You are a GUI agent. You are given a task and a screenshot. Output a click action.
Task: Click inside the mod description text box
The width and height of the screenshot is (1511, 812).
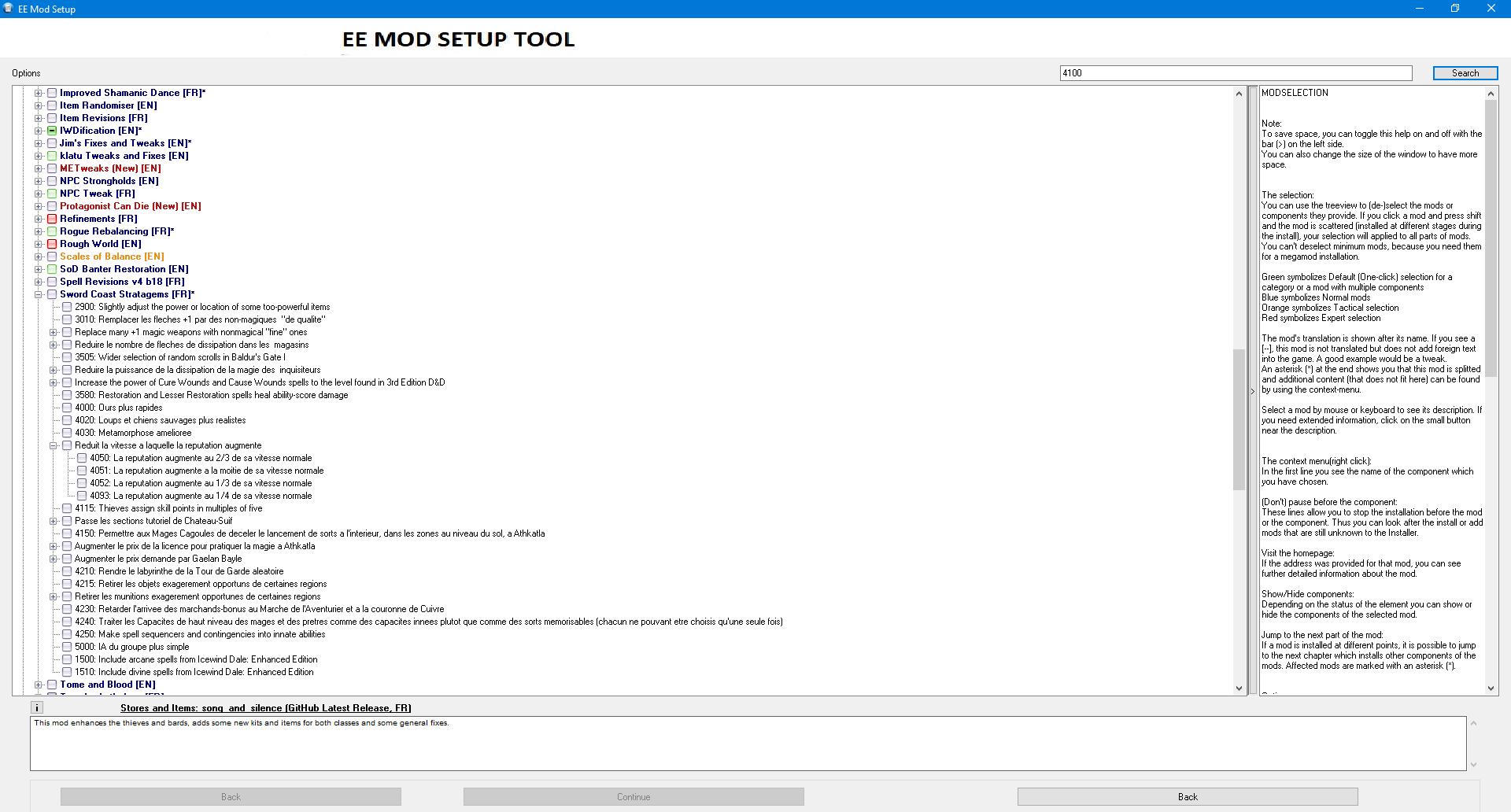click(748, 743)
